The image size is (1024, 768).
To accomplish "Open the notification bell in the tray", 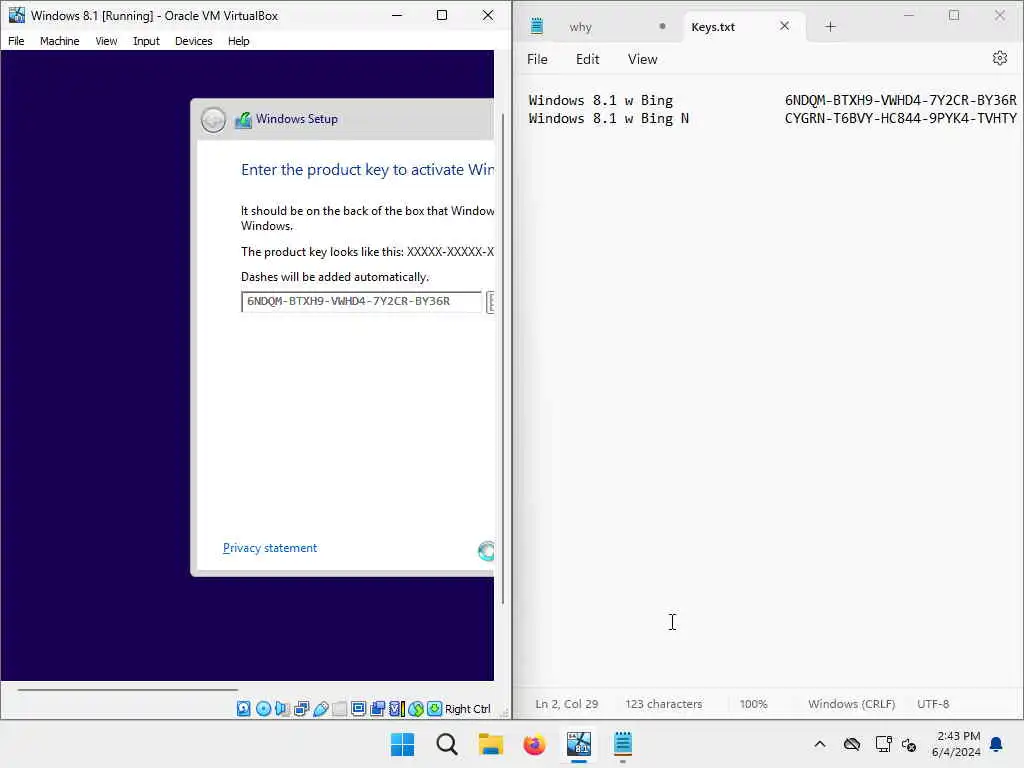I will pos(996,744).
